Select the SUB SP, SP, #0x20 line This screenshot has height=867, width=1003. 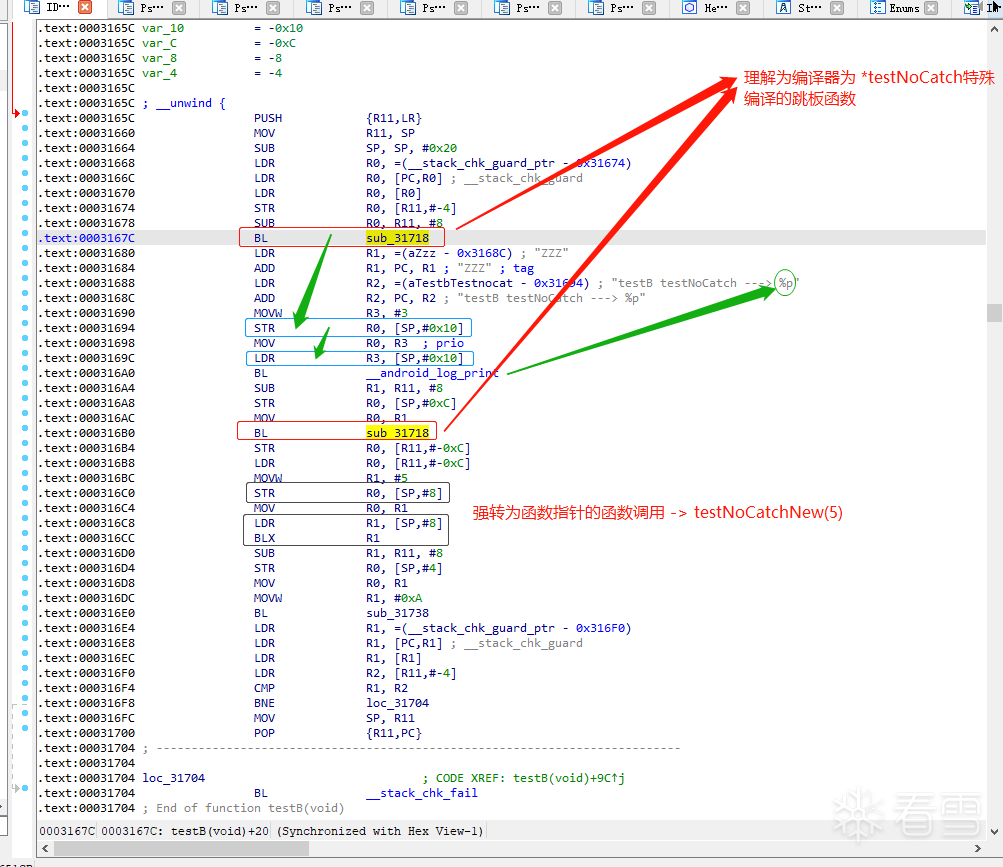click(356, 148)
